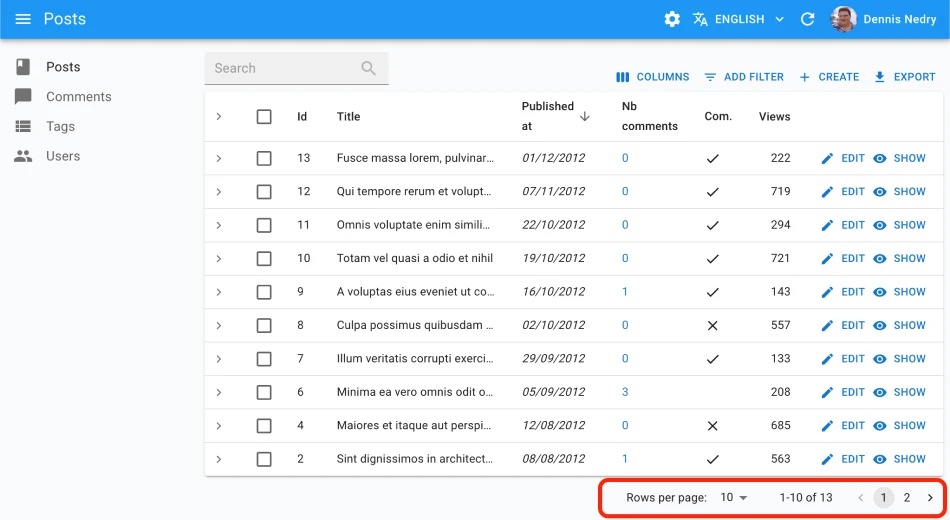Expand the row for post 10

pyautogui.click(x=219, y=258)
